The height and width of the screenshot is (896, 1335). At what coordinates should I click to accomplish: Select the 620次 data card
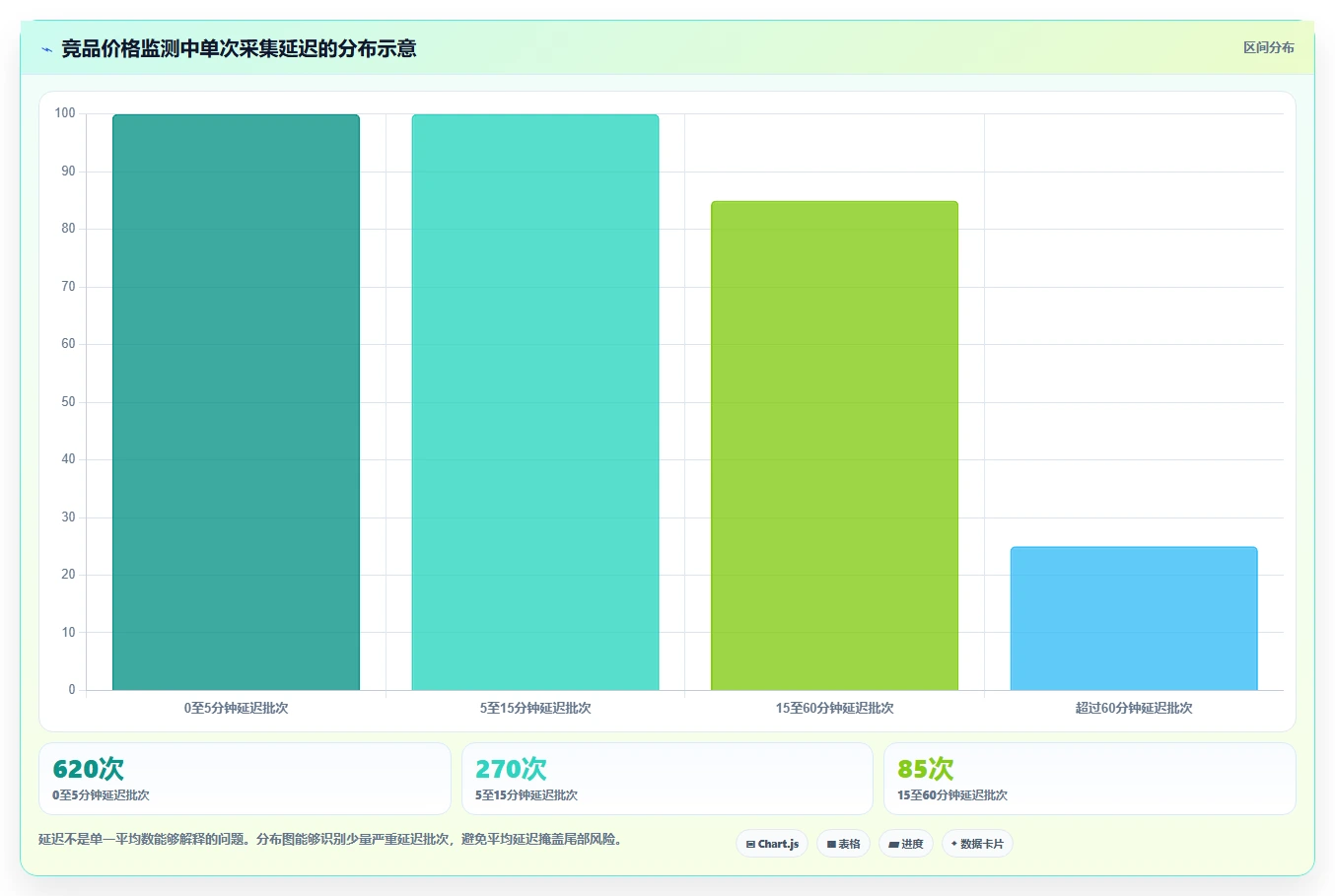coord(245,779)
